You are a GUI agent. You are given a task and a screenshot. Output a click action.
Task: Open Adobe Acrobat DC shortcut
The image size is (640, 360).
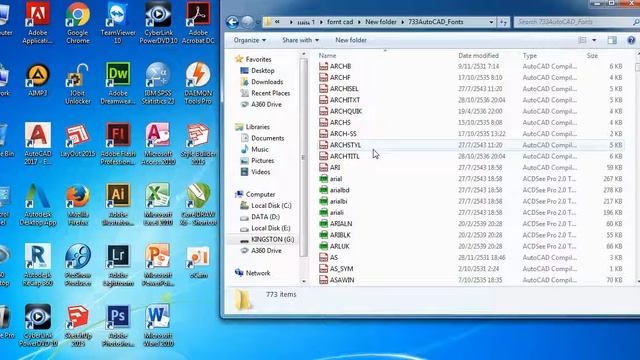[x=198, y=23]
